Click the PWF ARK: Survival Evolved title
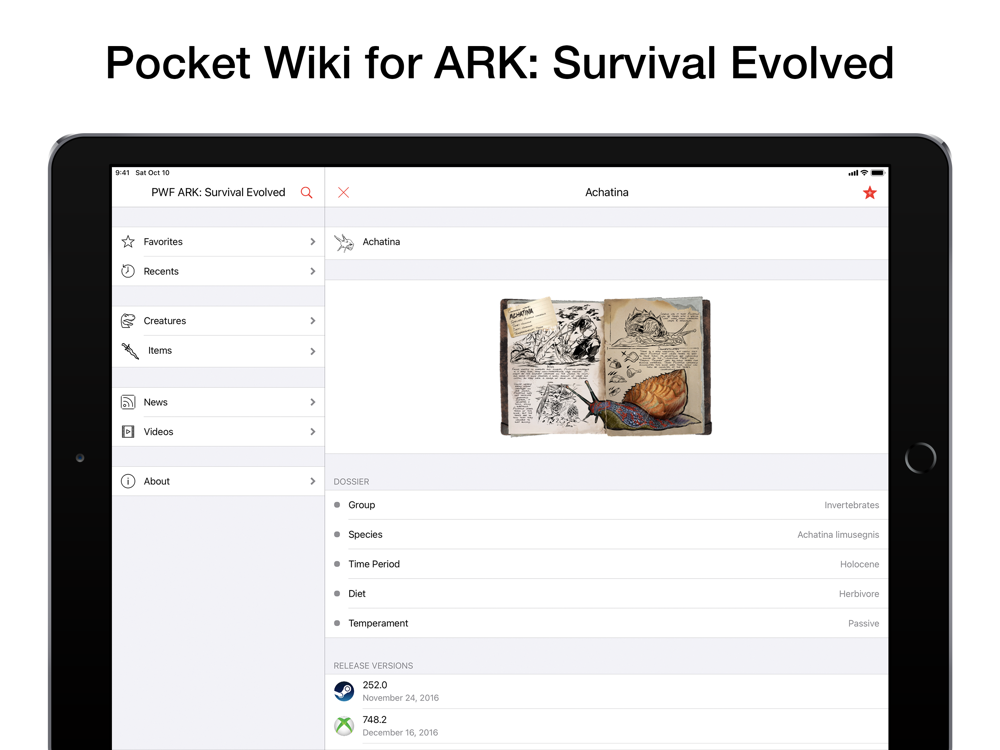This screenshot has width=1000, height=750. click(218, 192)
